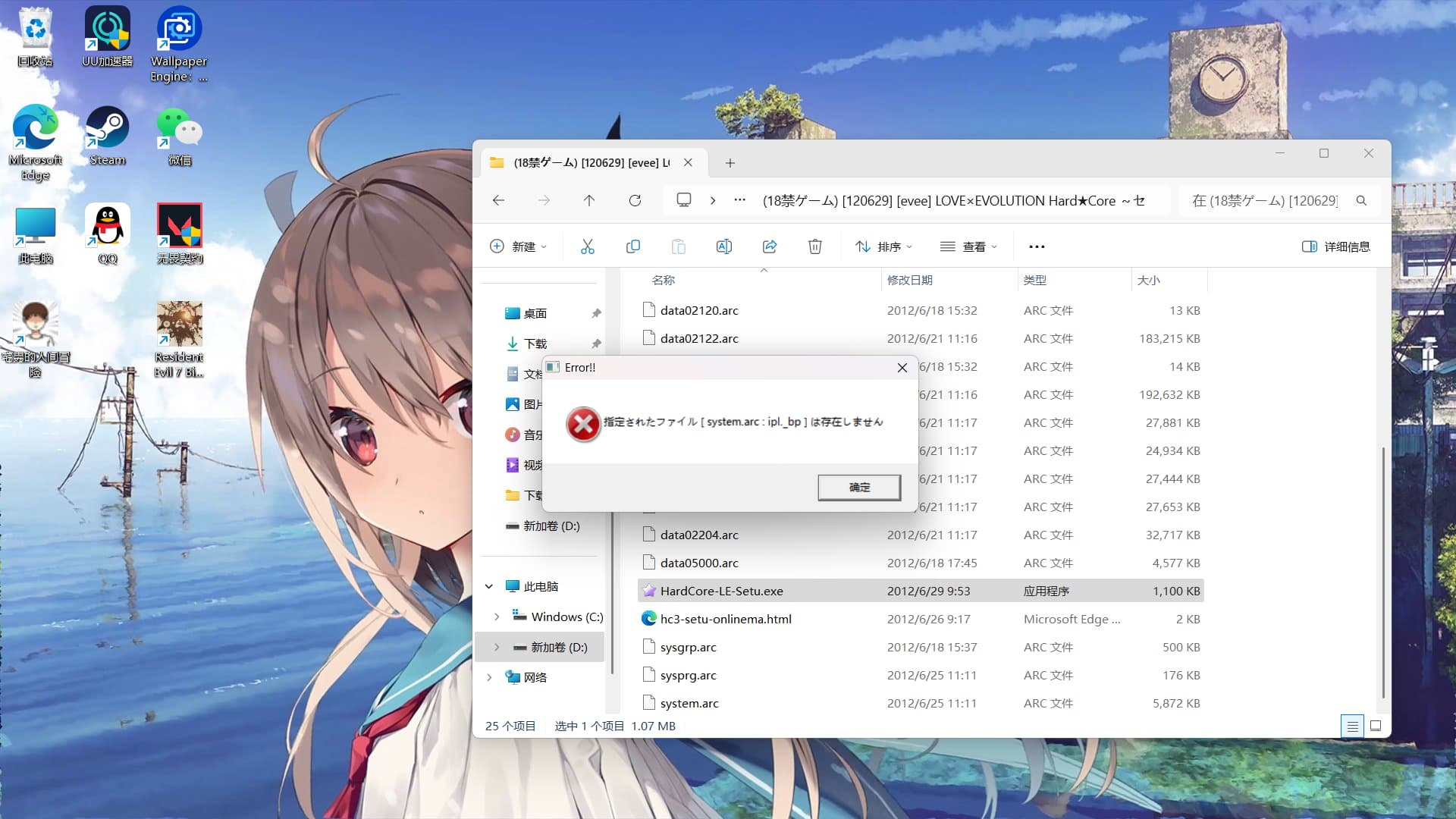Viewport: 1456px width, 819px height.
Task: Open Resident Evil 7 desktop shortcut
Action: coord(179,340)
